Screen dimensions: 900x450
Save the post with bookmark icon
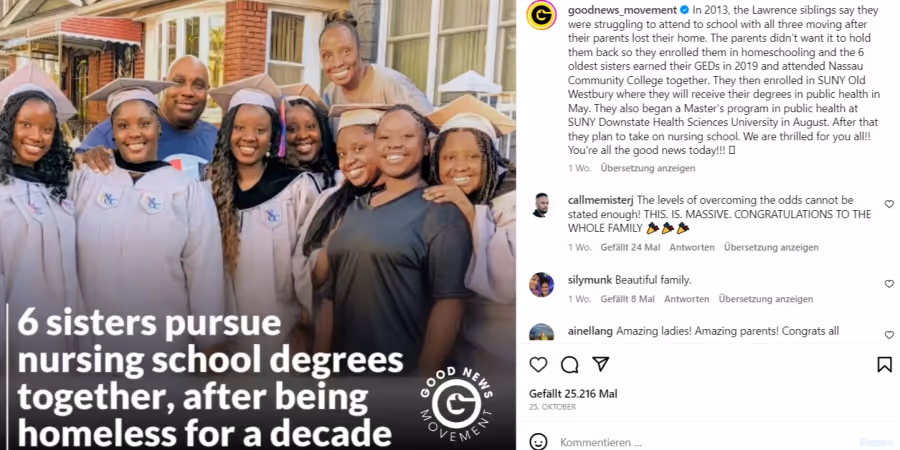point(885,364)
